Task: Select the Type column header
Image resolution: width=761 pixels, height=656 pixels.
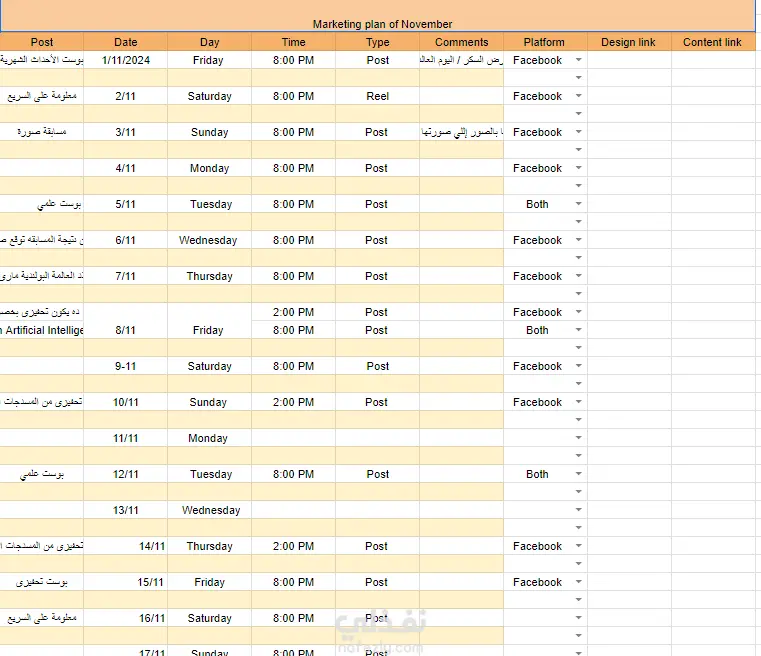Action: click(x=378, y=42)
